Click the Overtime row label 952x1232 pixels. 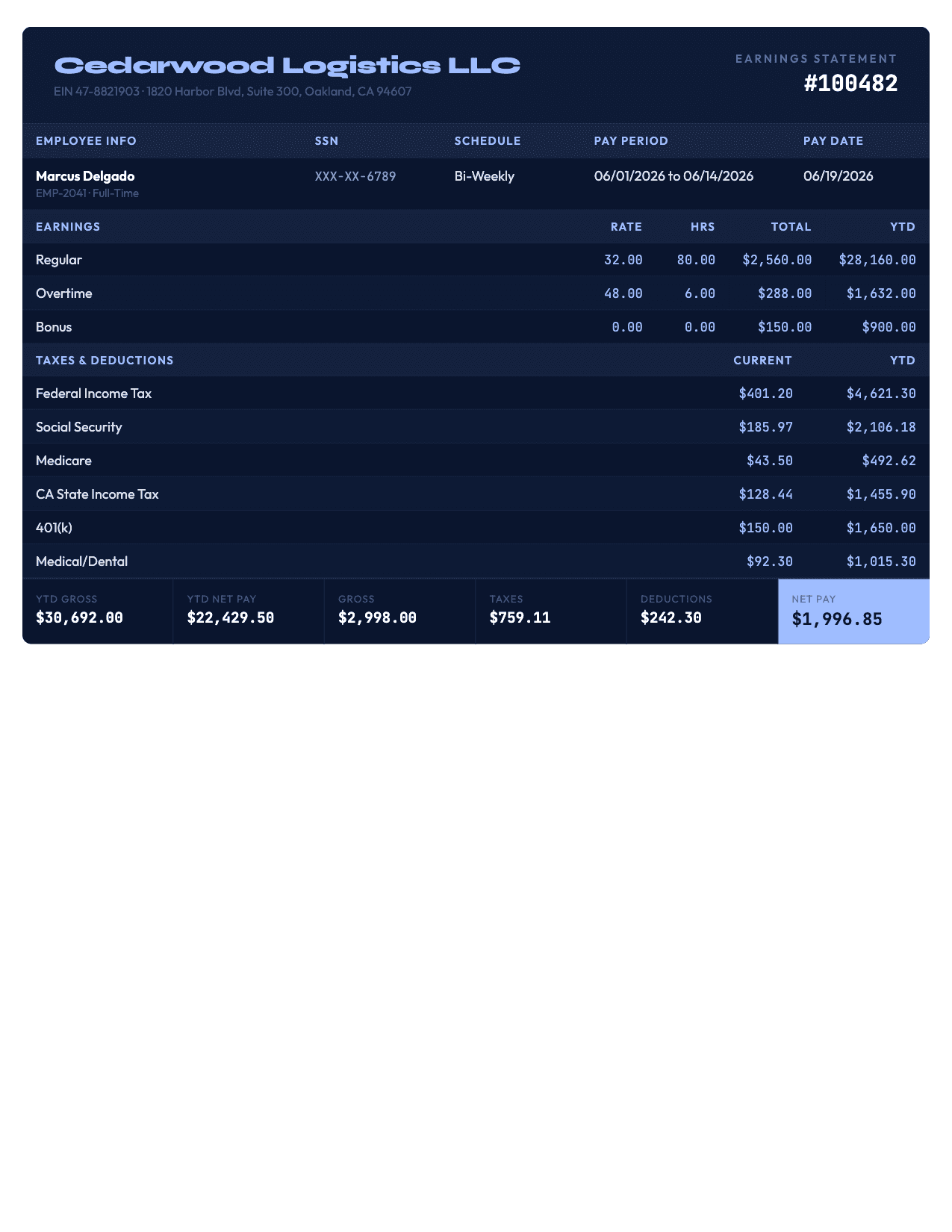(x=64, y=293)
